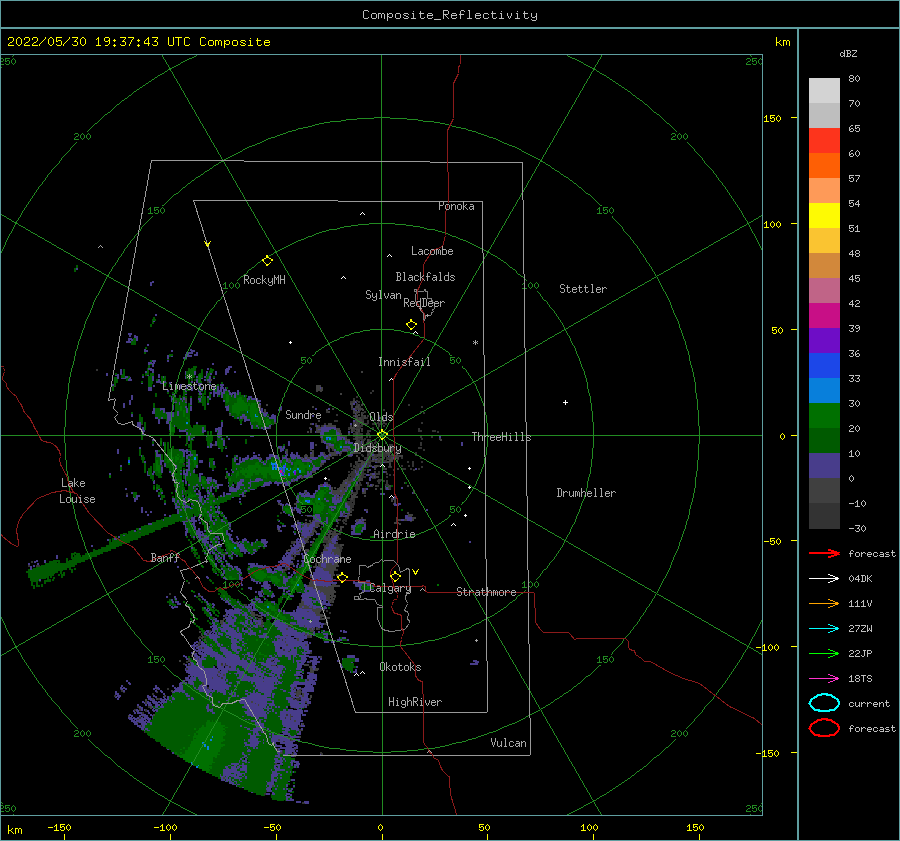
Task: Click the yellow diamond marker above Calgary label
Action: click(x=395, y=576)
